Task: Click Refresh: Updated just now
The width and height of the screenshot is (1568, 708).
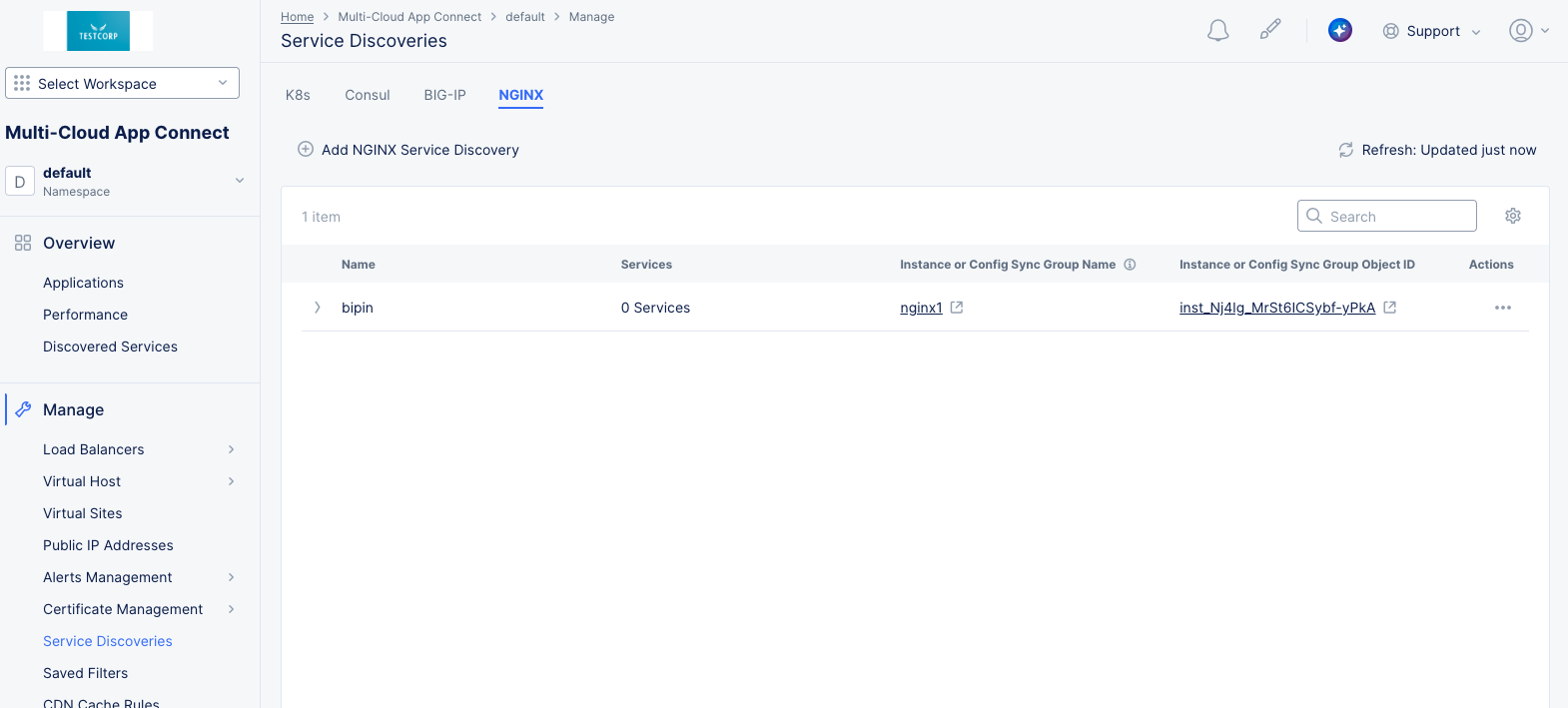Action: 1437,150
